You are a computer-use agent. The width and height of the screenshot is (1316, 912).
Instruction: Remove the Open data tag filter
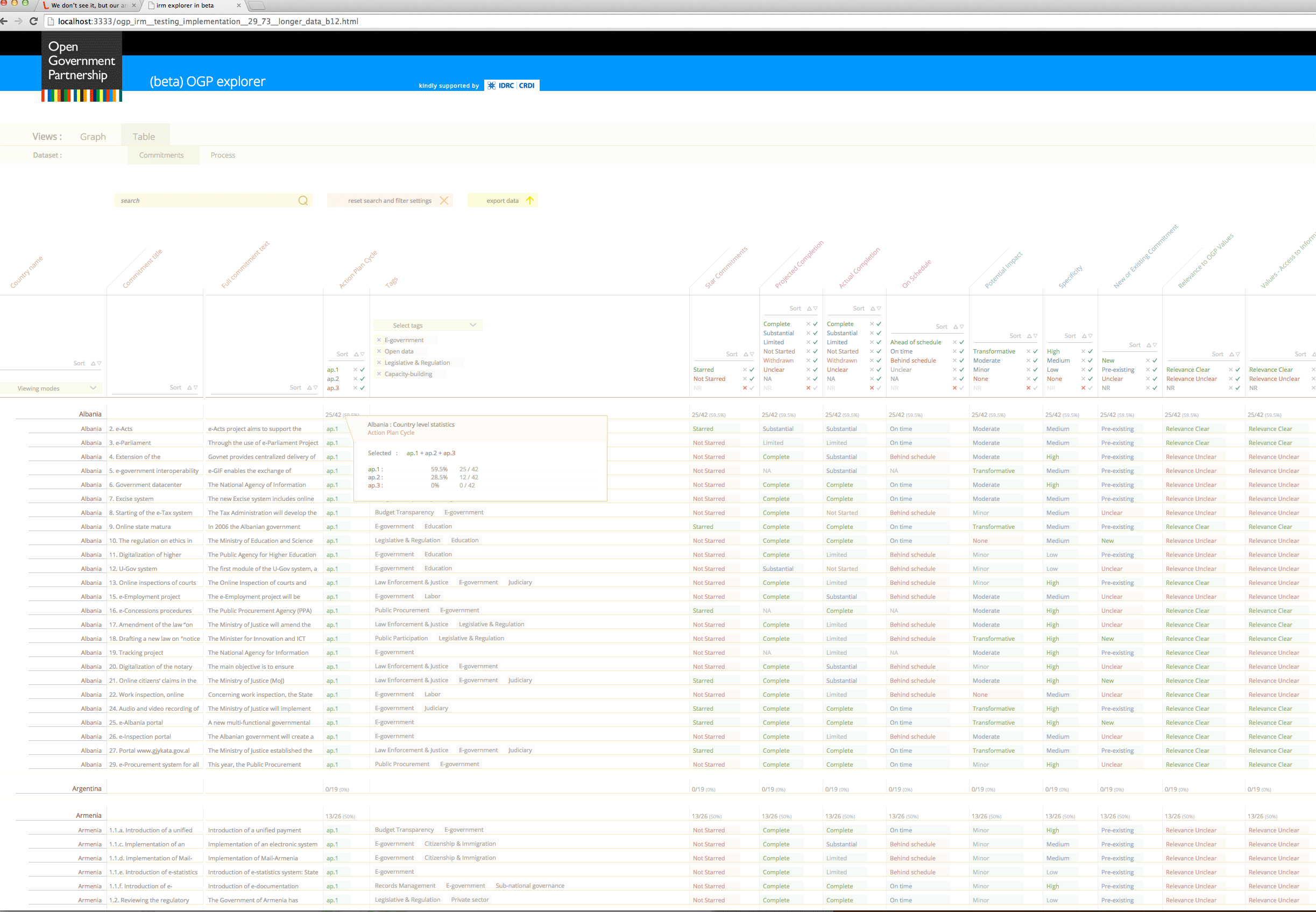[379, 351]
